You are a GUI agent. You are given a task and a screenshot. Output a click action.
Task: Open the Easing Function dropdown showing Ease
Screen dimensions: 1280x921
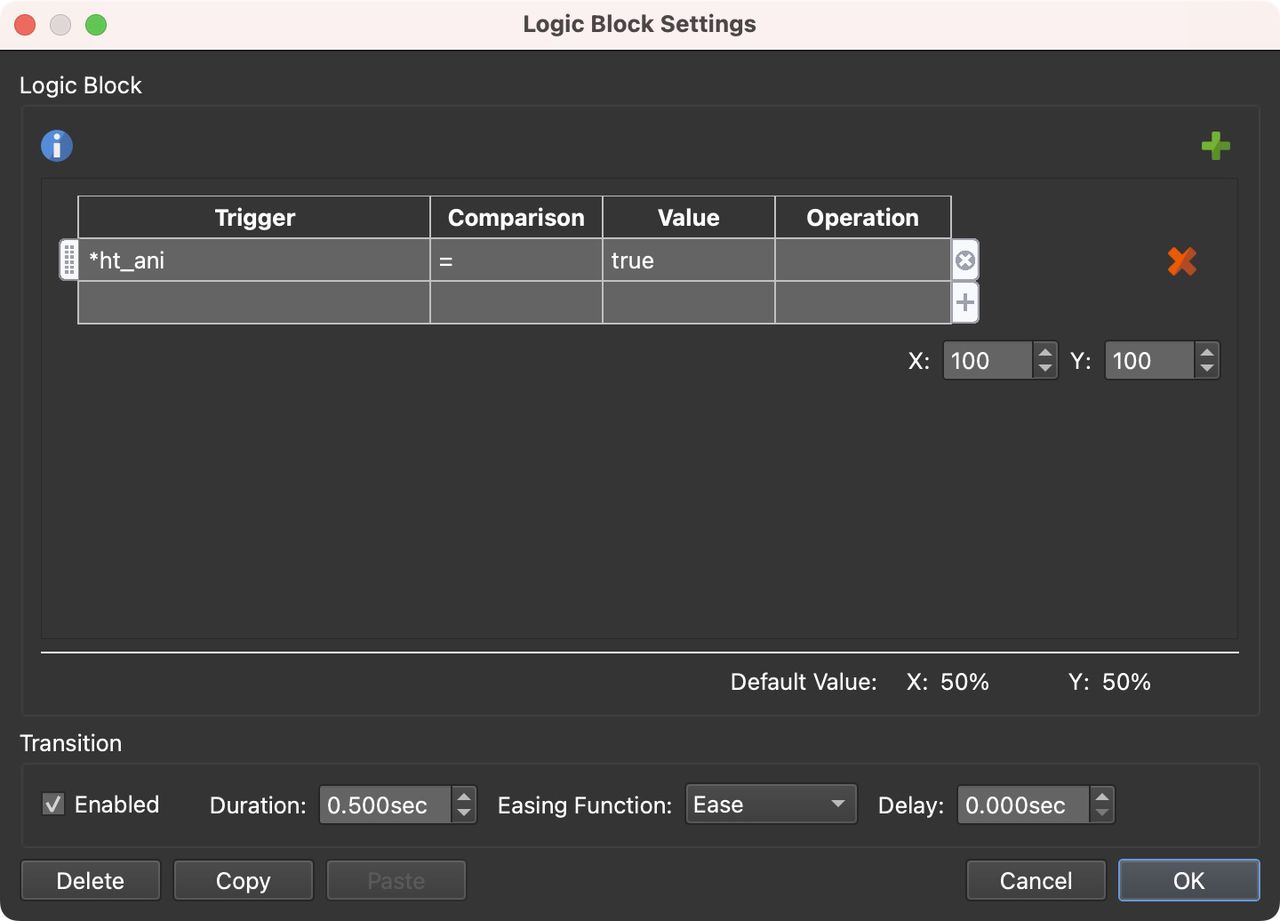point(771,804)
